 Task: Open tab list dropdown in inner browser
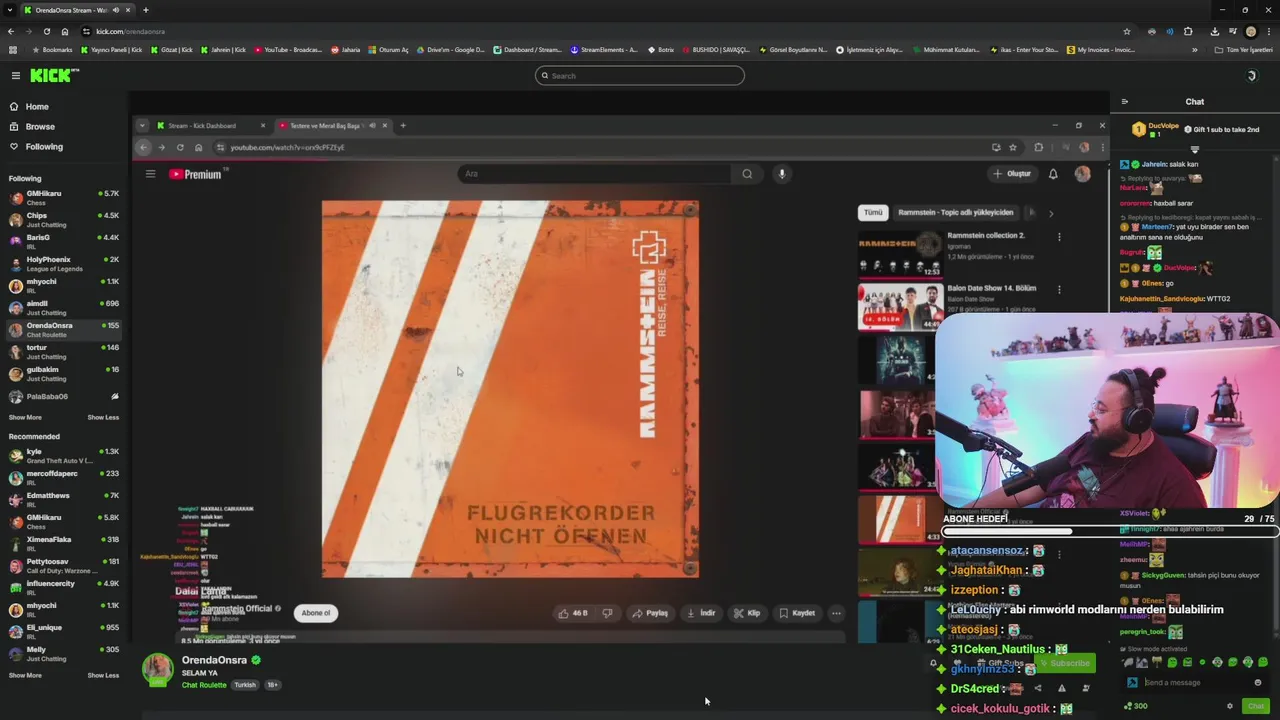click(142, 126)
